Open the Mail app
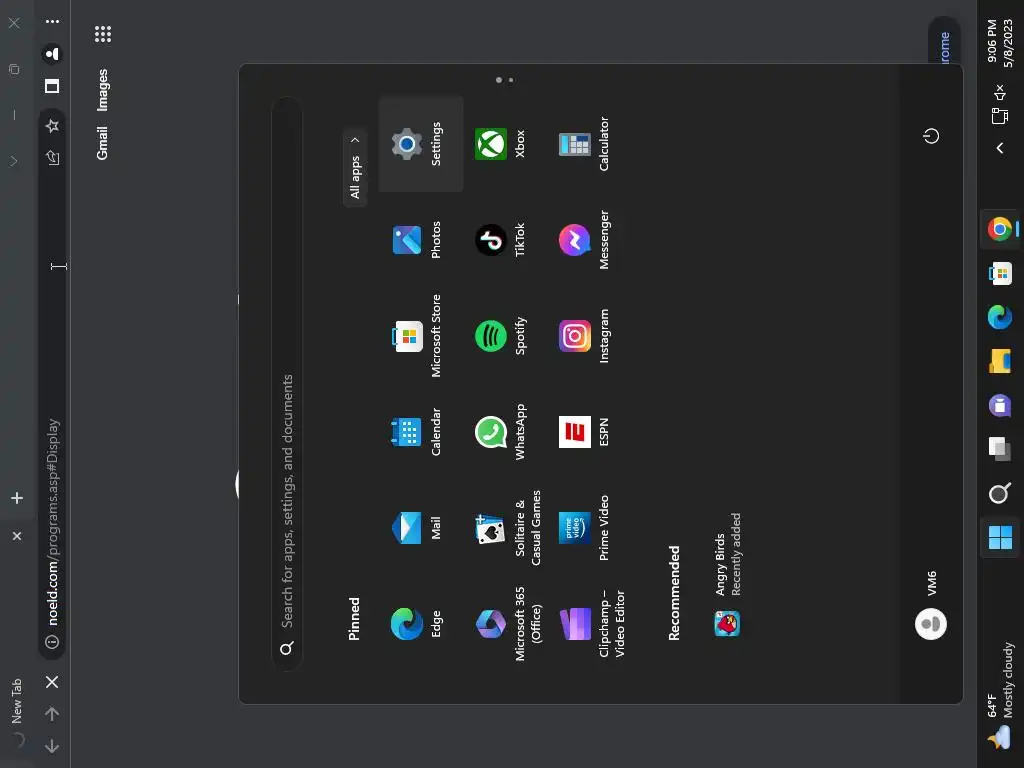The image size is (1024, 768). pos(417,528)
